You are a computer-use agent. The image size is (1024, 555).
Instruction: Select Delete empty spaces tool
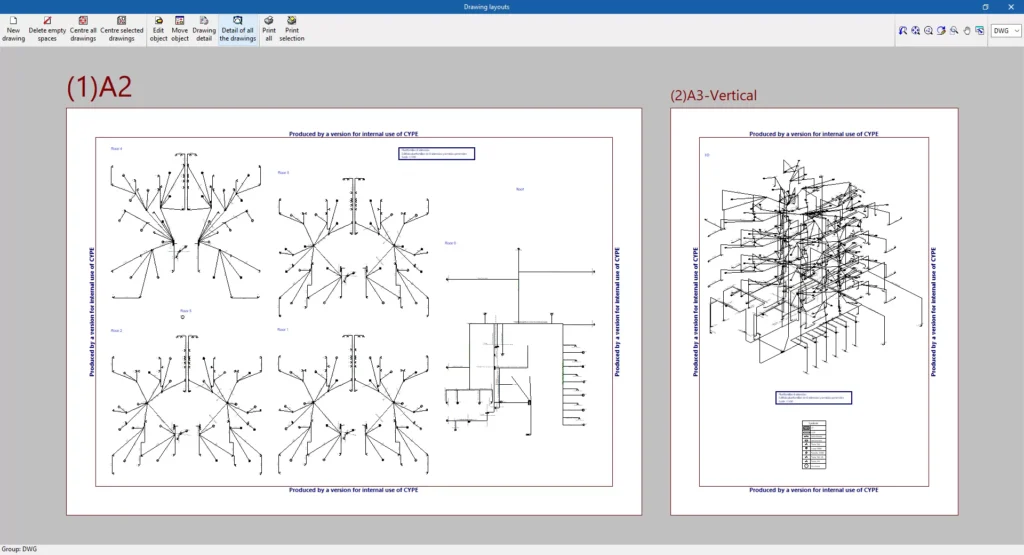coord(47,28)
